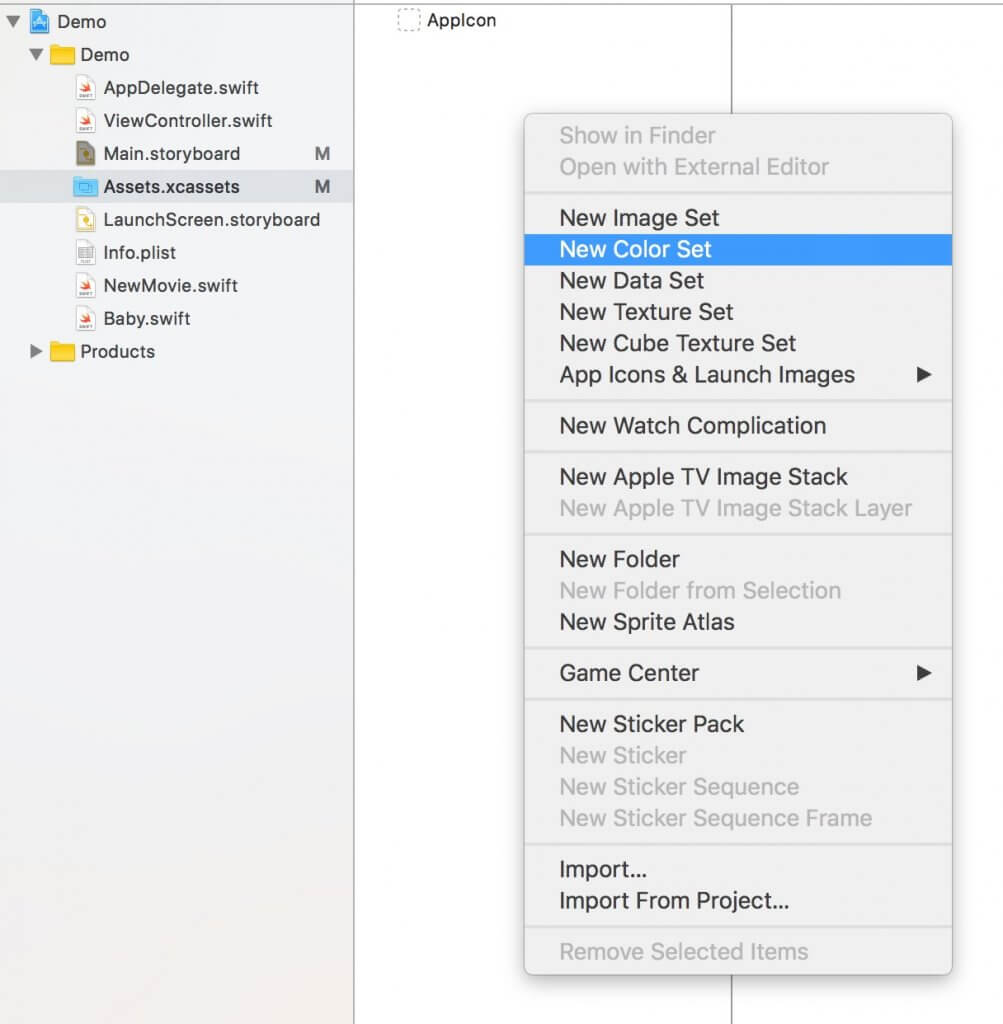
Task: Choose New Color Set in context menu
Action: (738, 249)
